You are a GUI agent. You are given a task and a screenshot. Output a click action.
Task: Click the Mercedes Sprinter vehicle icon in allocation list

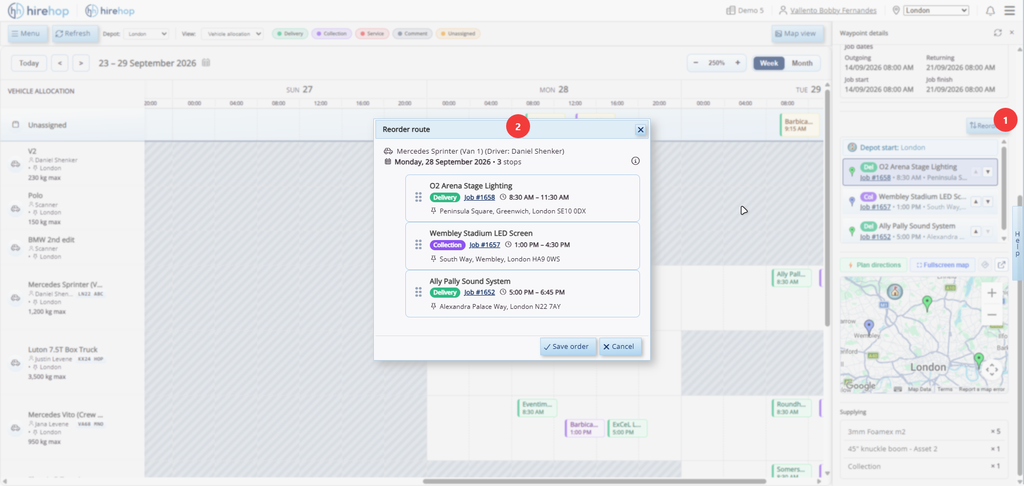pyautogui.click(x=15, y=298)
